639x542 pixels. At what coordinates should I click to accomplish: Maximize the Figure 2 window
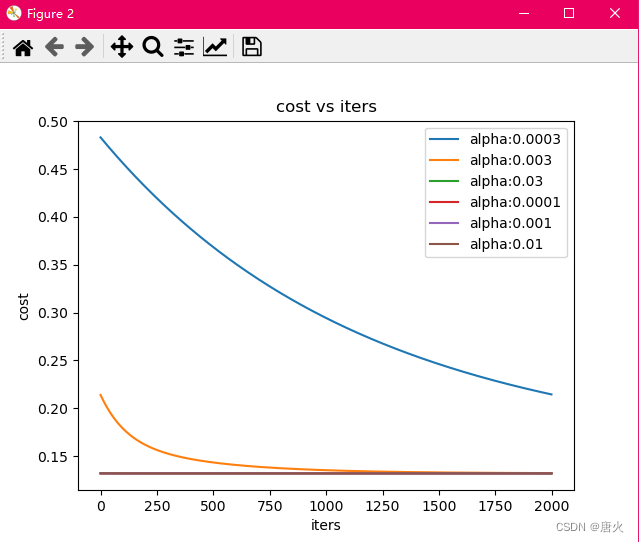coord(569,13)
